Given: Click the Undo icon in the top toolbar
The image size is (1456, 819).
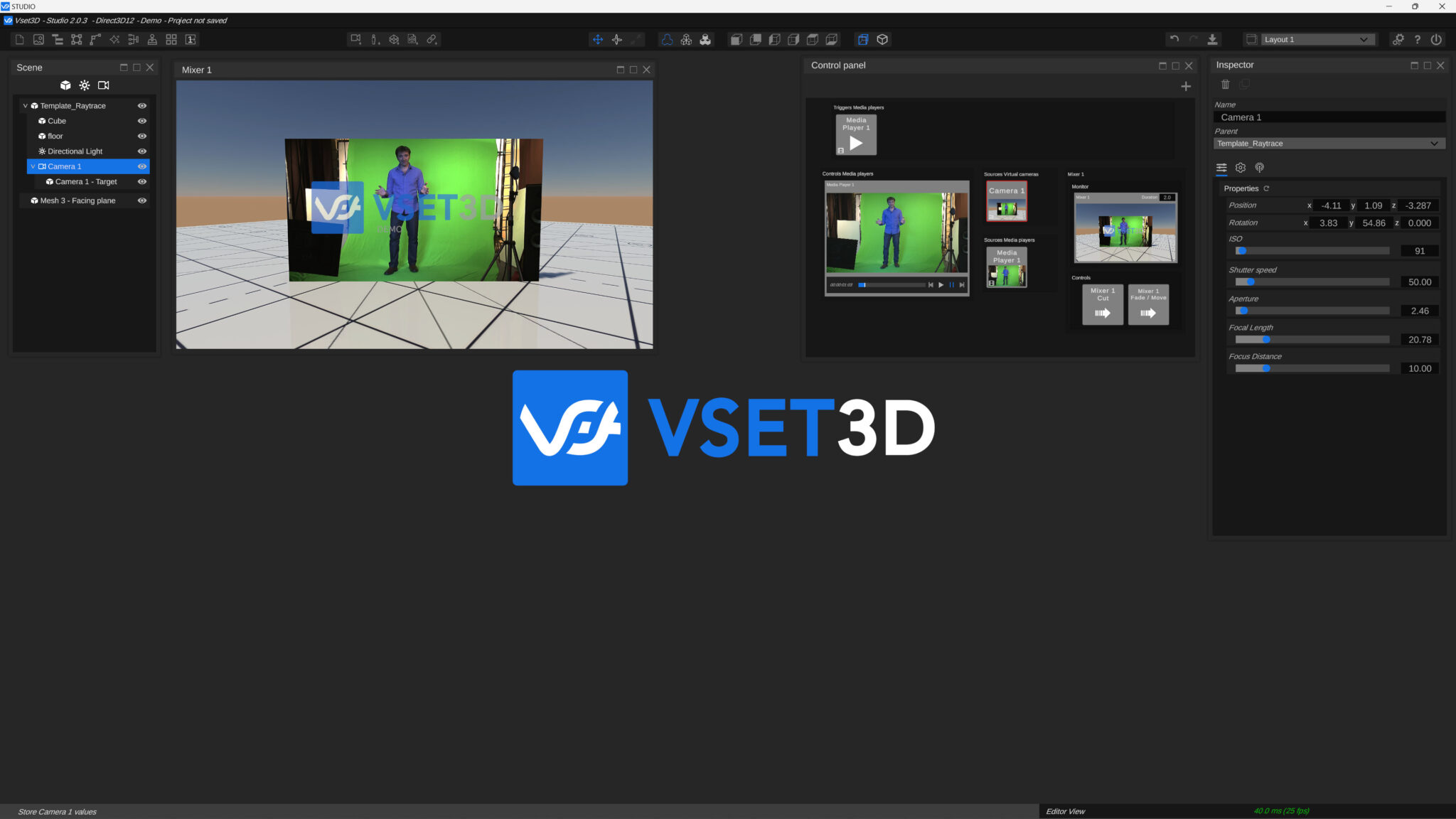Looking at the screenshot, I should (x=1173, y=39).
